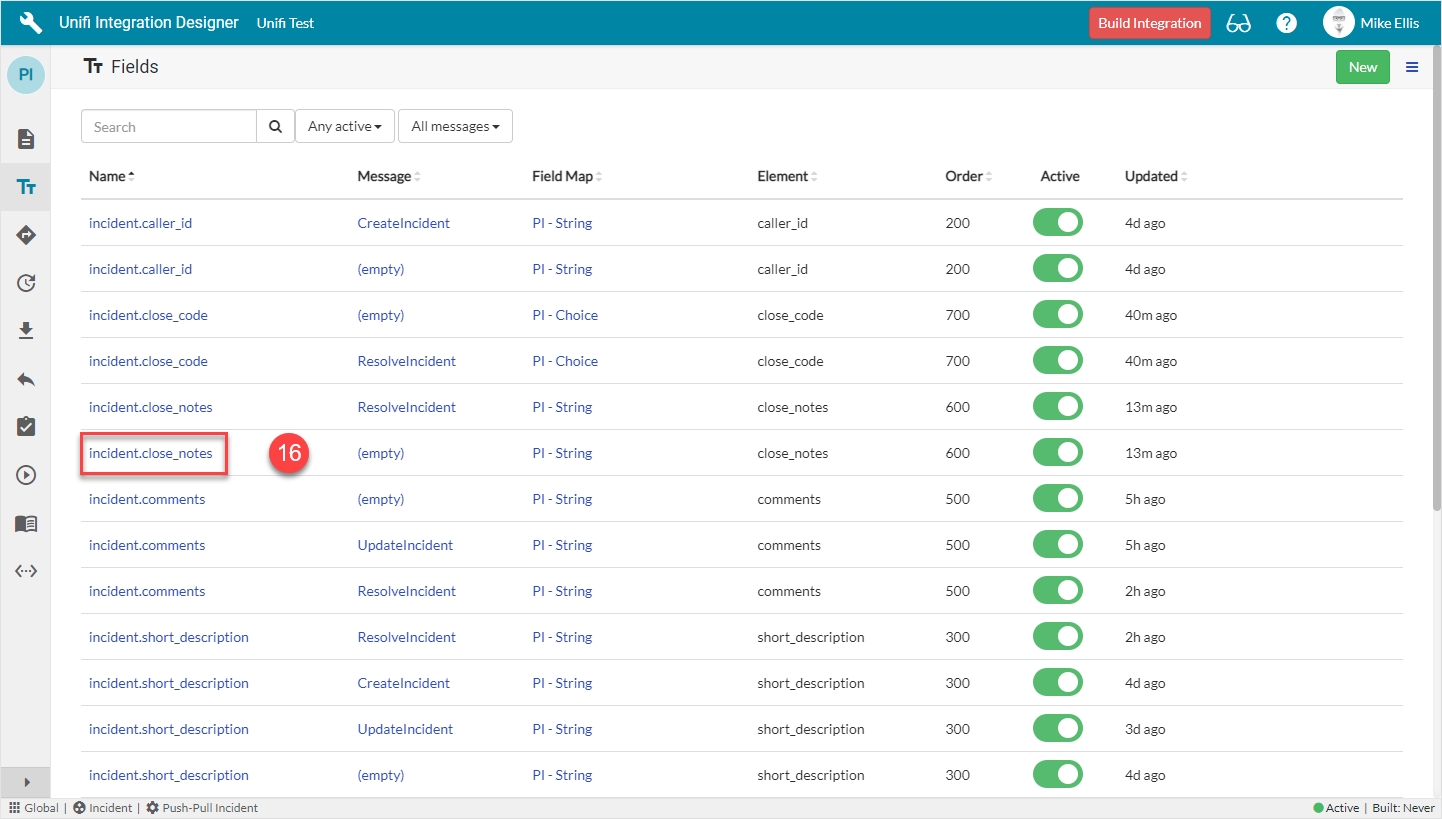
Task: Open the clock-refresh sidebar icon
Action: click(26, 283)
